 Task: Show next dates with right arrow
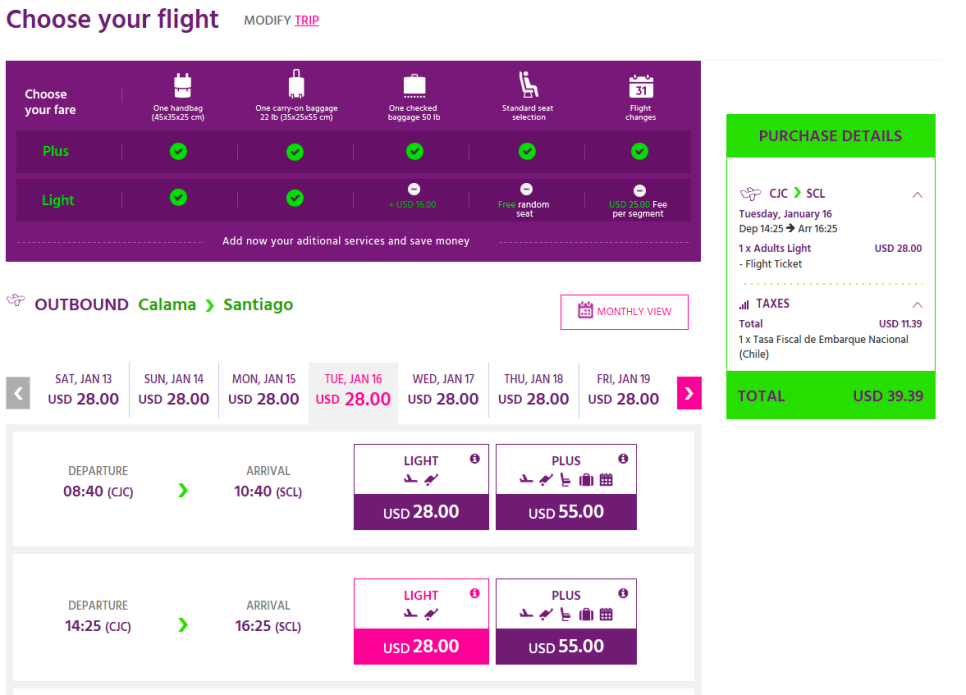pos(689,392)
